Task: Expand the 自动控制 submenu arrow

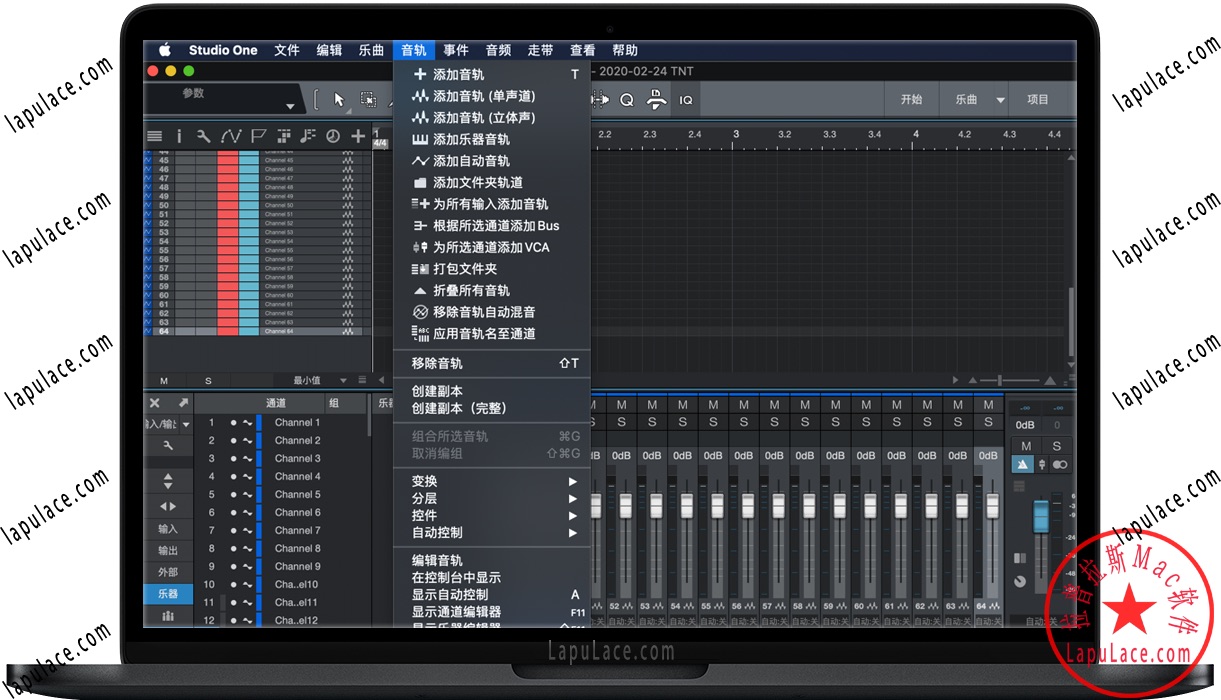Action: coord(573,533)
